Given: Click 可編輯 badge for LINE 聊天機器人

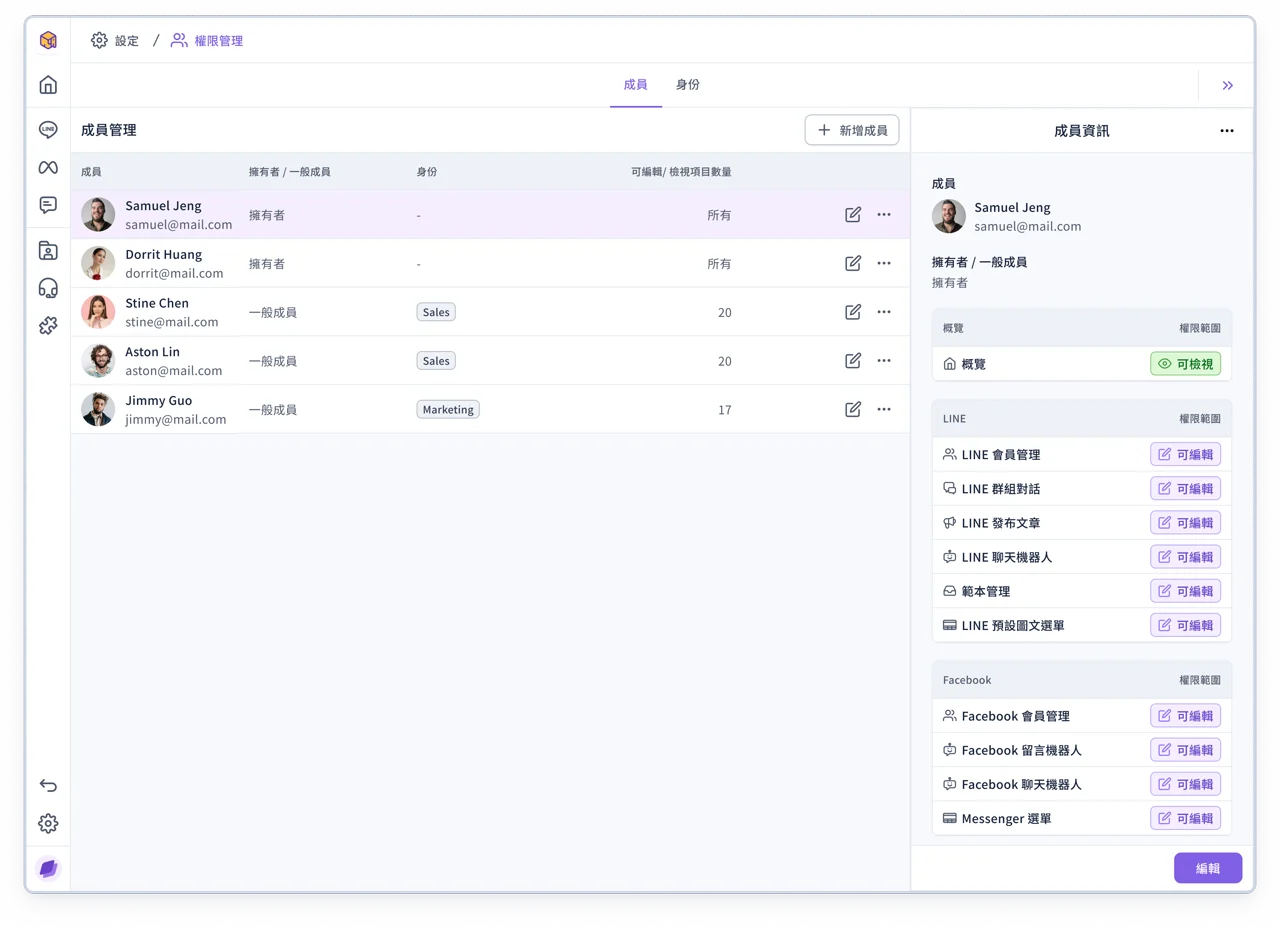Looking at the screenshot, I should [1185, 557].
